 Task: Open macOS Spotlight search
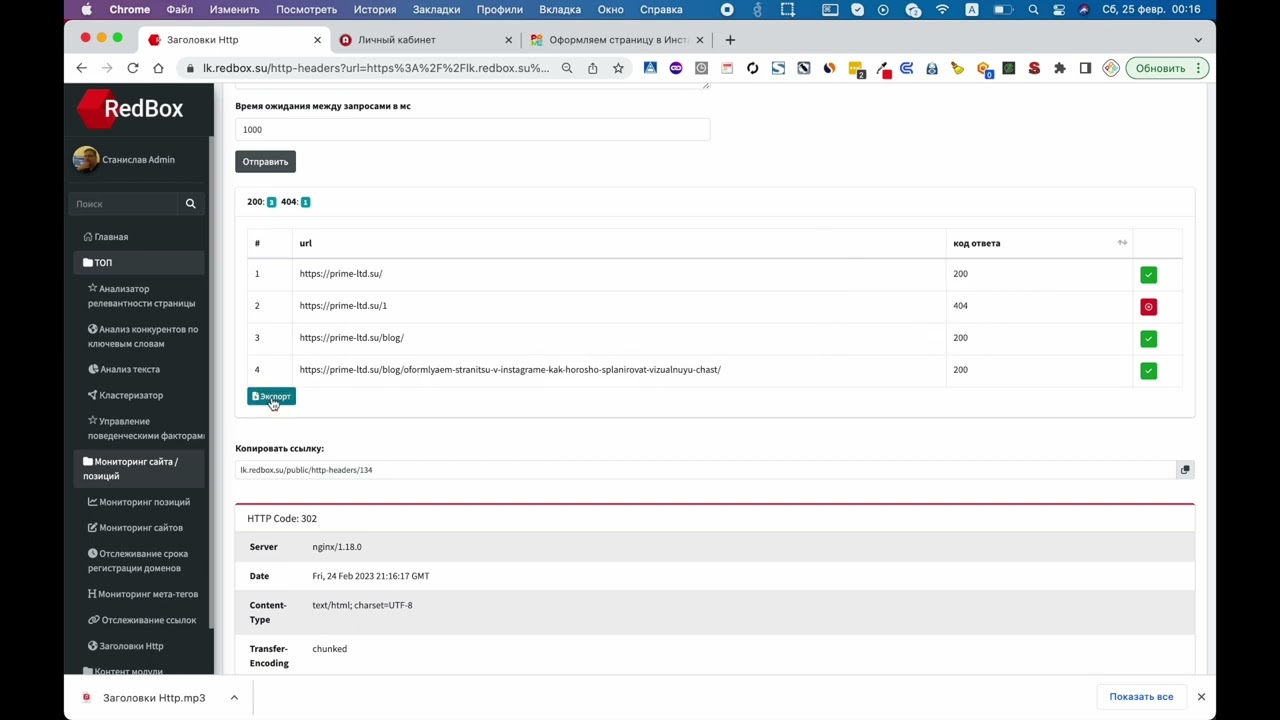pyautogui.click(x=1033, y=9)
